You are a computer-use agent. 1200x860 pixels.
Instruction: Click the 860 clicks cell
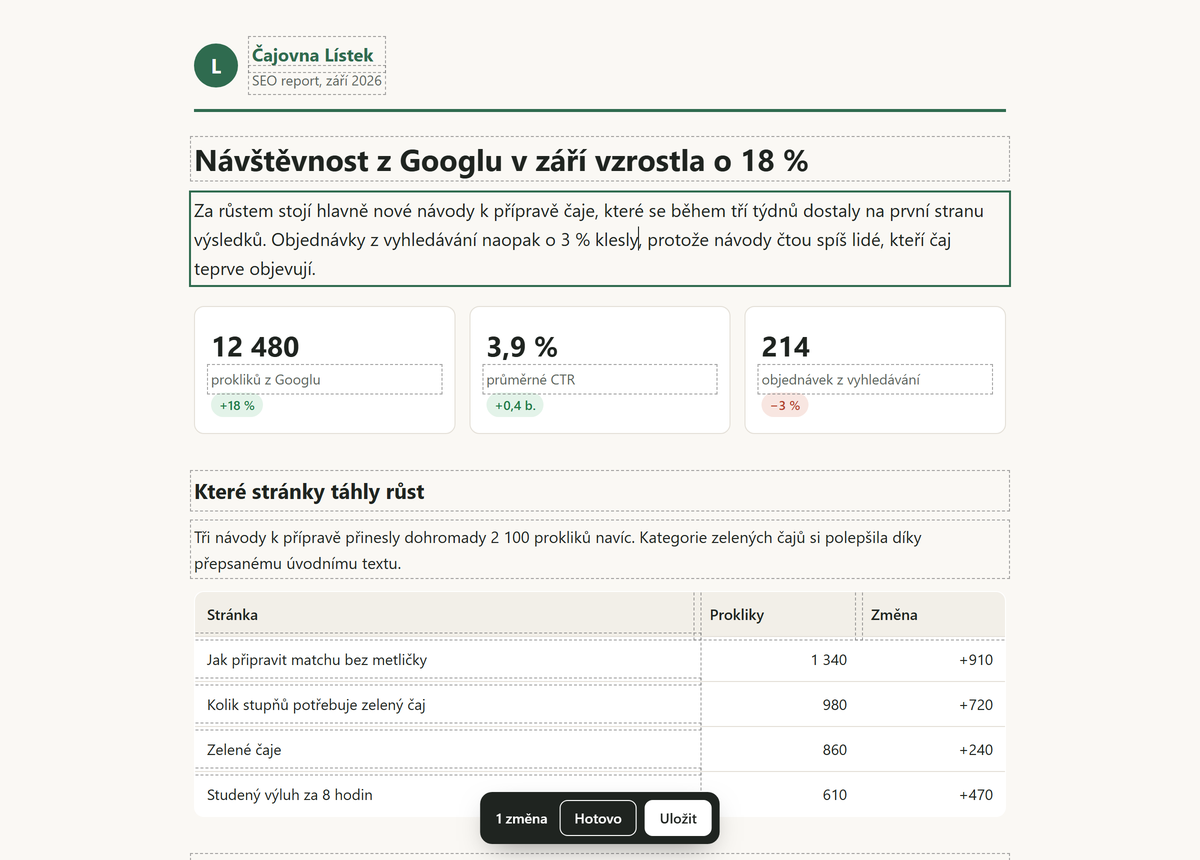click(x=777, y=750)
